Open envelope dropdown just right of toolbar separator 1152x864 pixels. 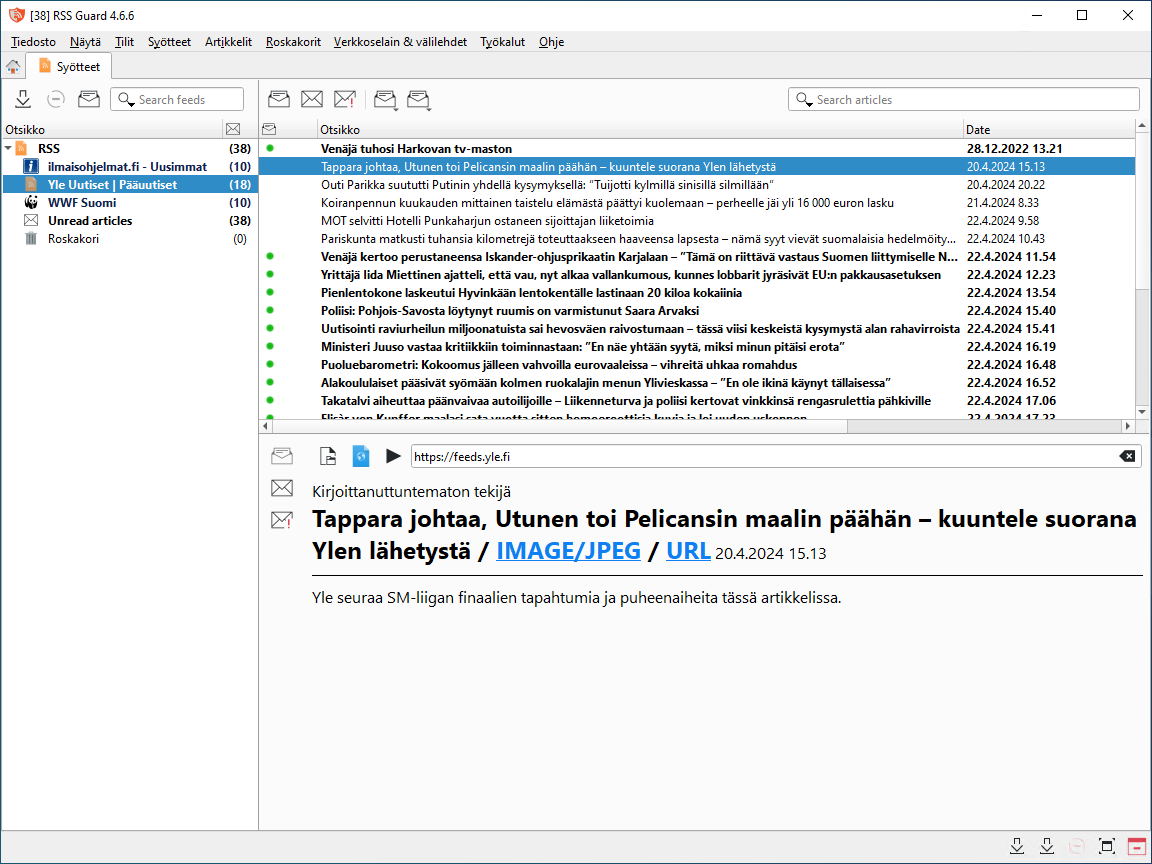click(x=385, y=100)
